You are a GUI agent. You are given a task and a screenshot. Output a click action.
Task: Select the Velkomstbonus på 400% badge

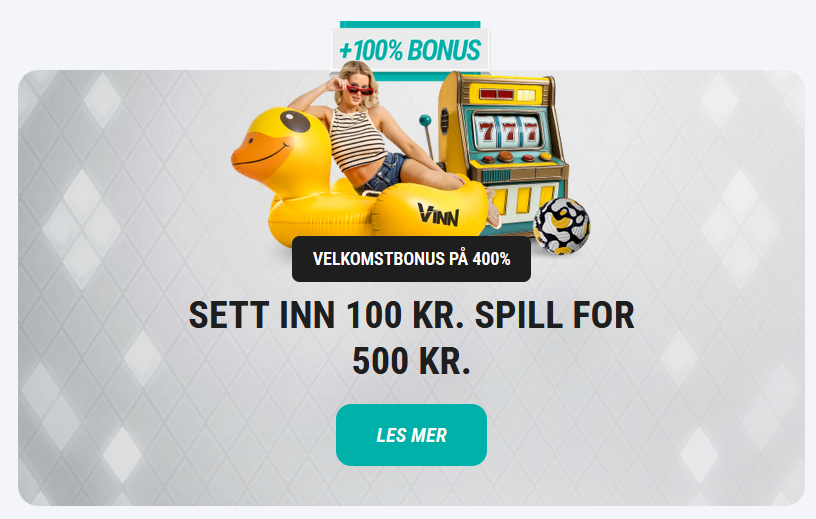(x=411, y=259)
